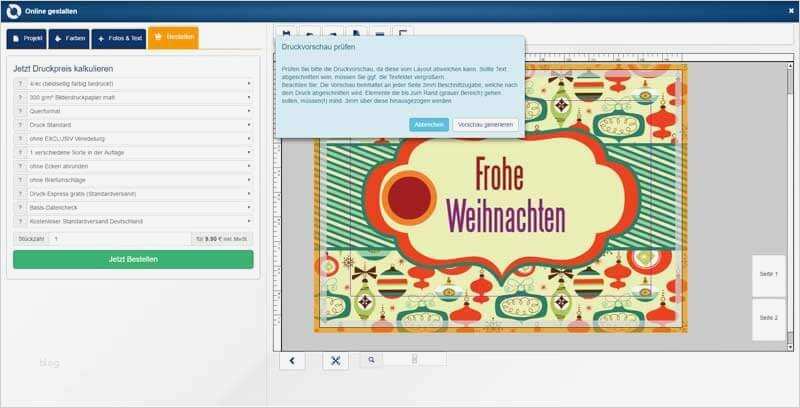Screen dimensions: 800x408
Task: Open the Querformat format dropdown
Action: [x=139, y=111]
